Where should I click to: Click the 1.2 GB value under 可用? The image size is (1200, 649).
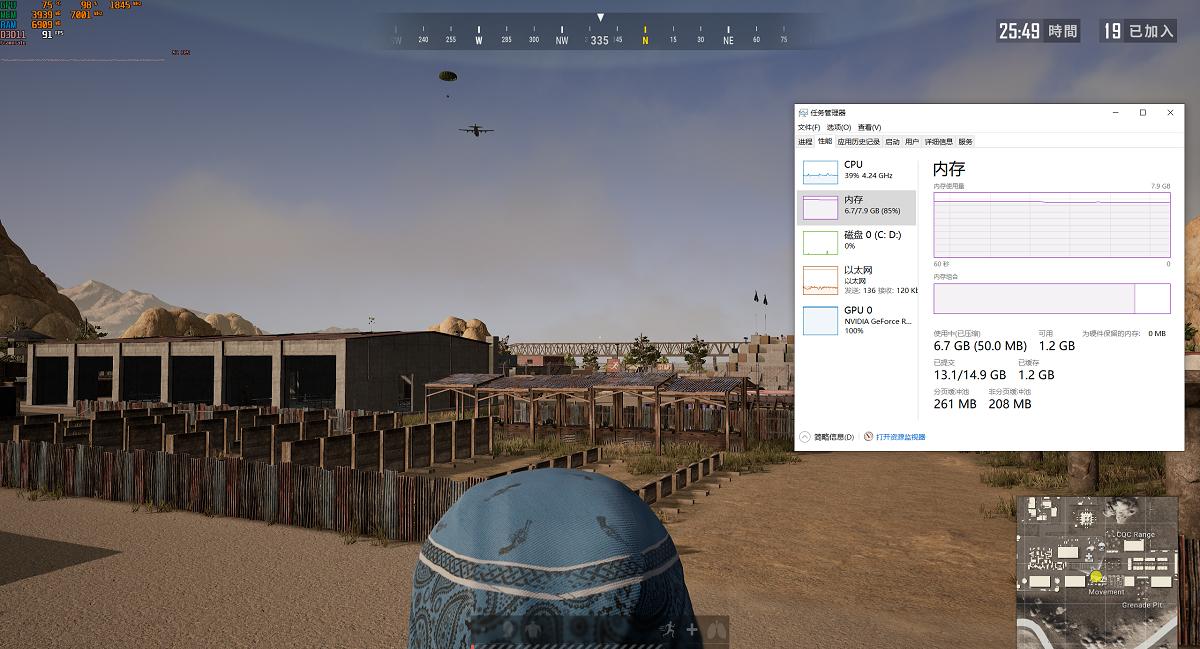pos(1056,346)
